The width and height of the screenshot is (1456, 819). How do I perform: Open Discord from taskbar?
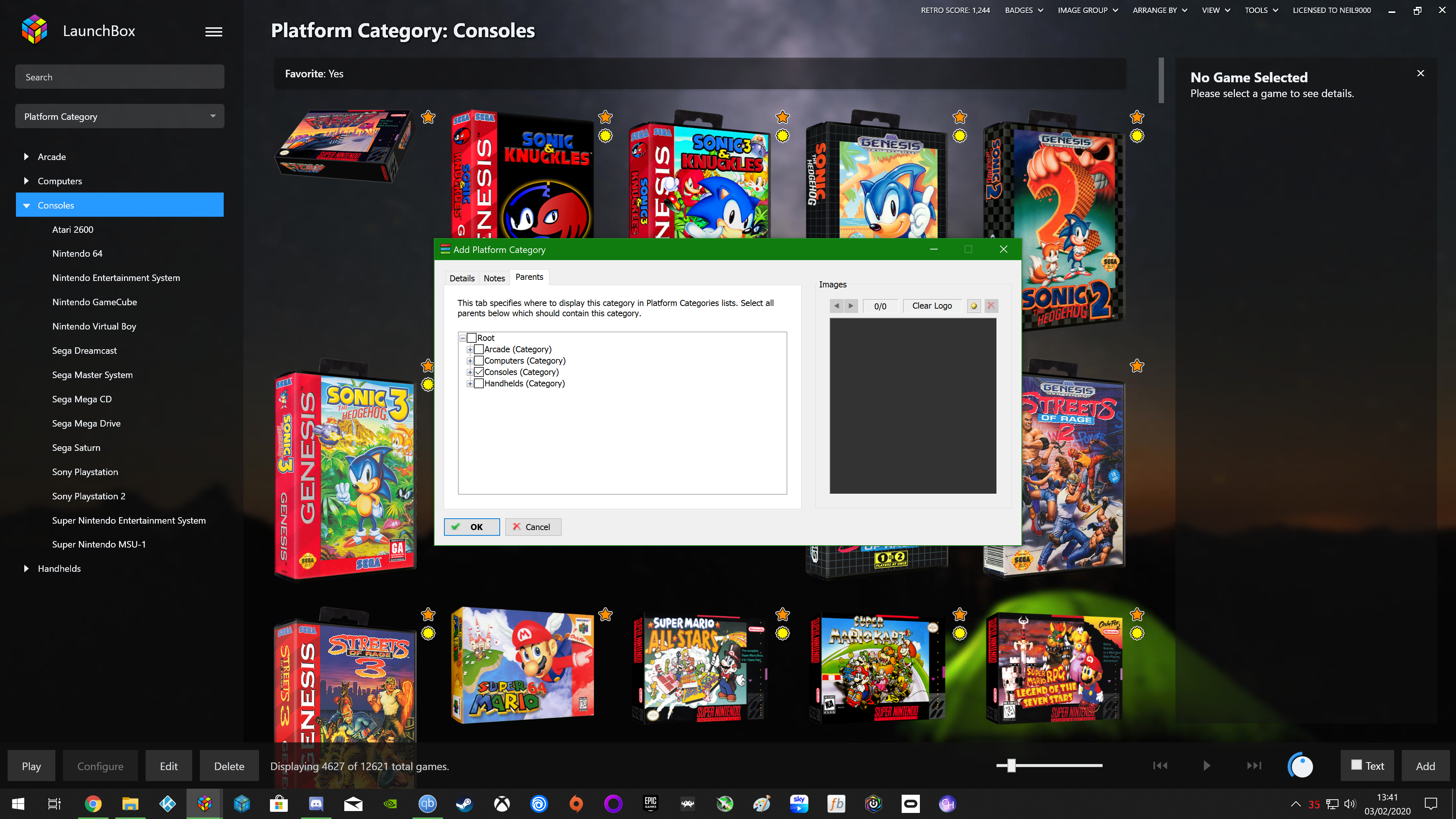pos(316,804)
